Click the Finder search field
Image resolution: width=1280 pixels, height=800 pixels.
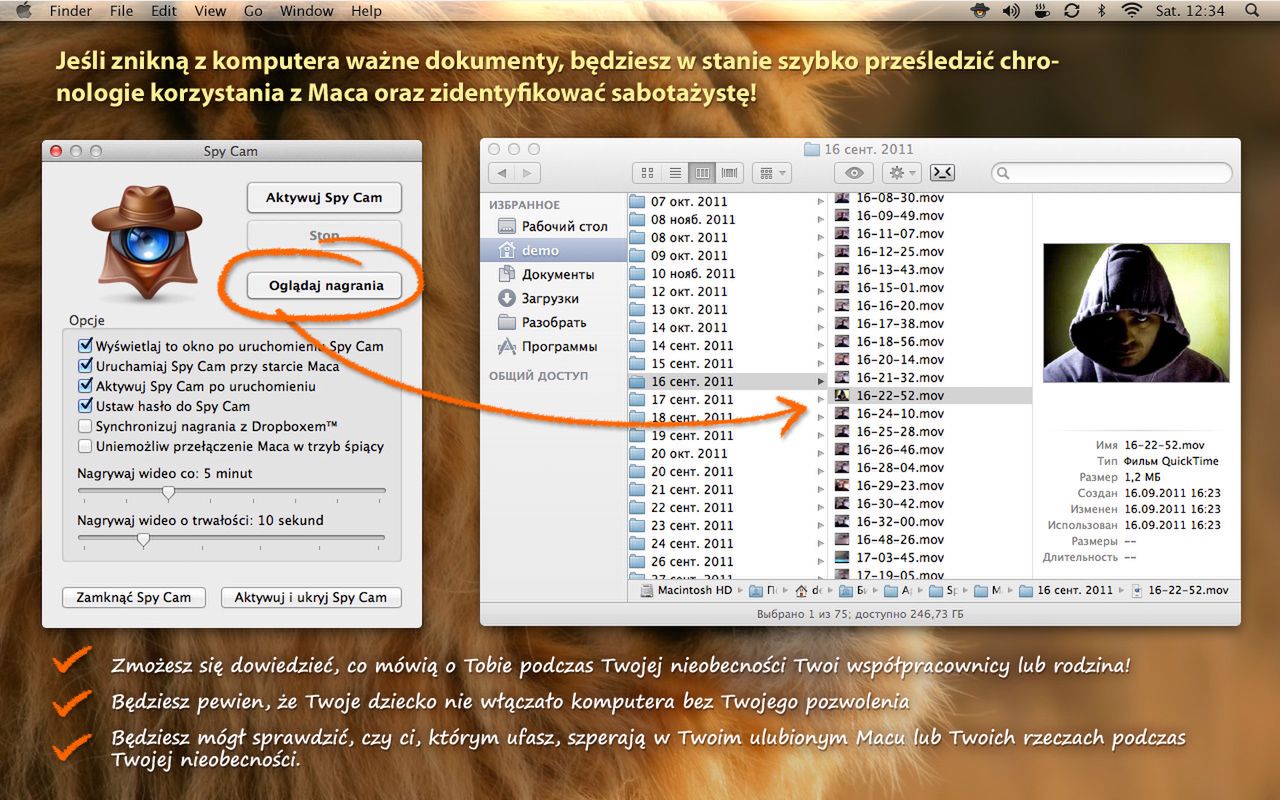tap(1111, 173)
